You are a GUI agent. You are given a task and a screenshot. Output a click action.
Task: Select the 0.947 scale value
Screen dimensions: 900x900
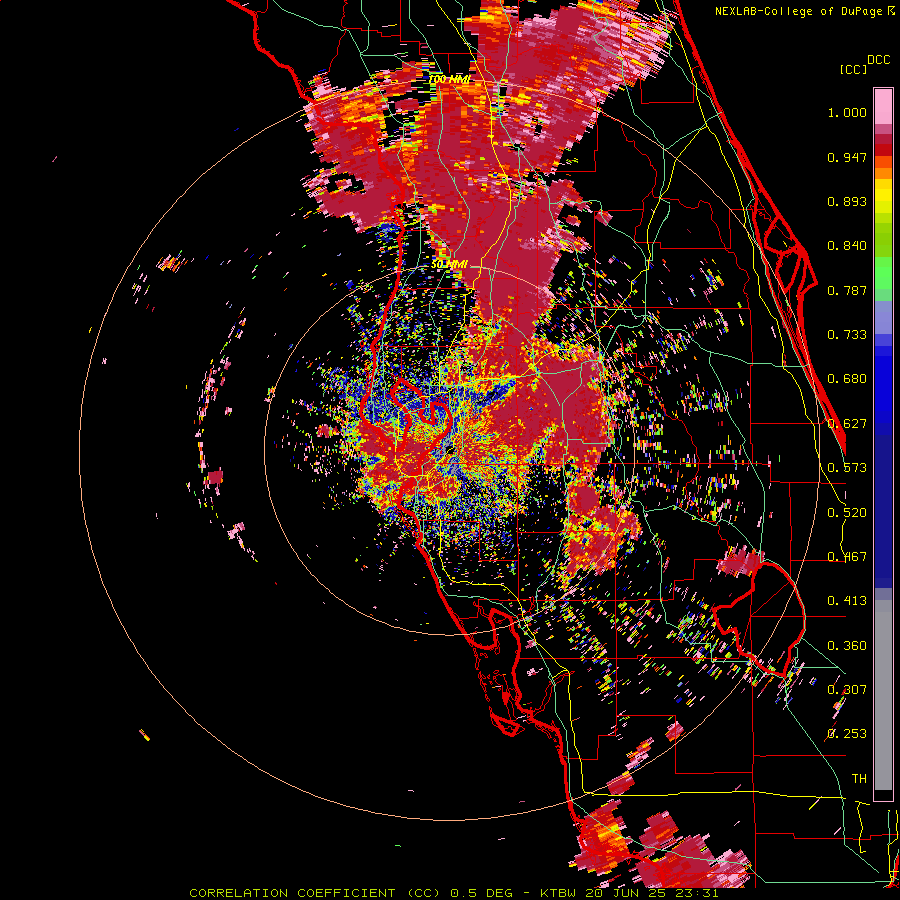(x=847, y=157)
